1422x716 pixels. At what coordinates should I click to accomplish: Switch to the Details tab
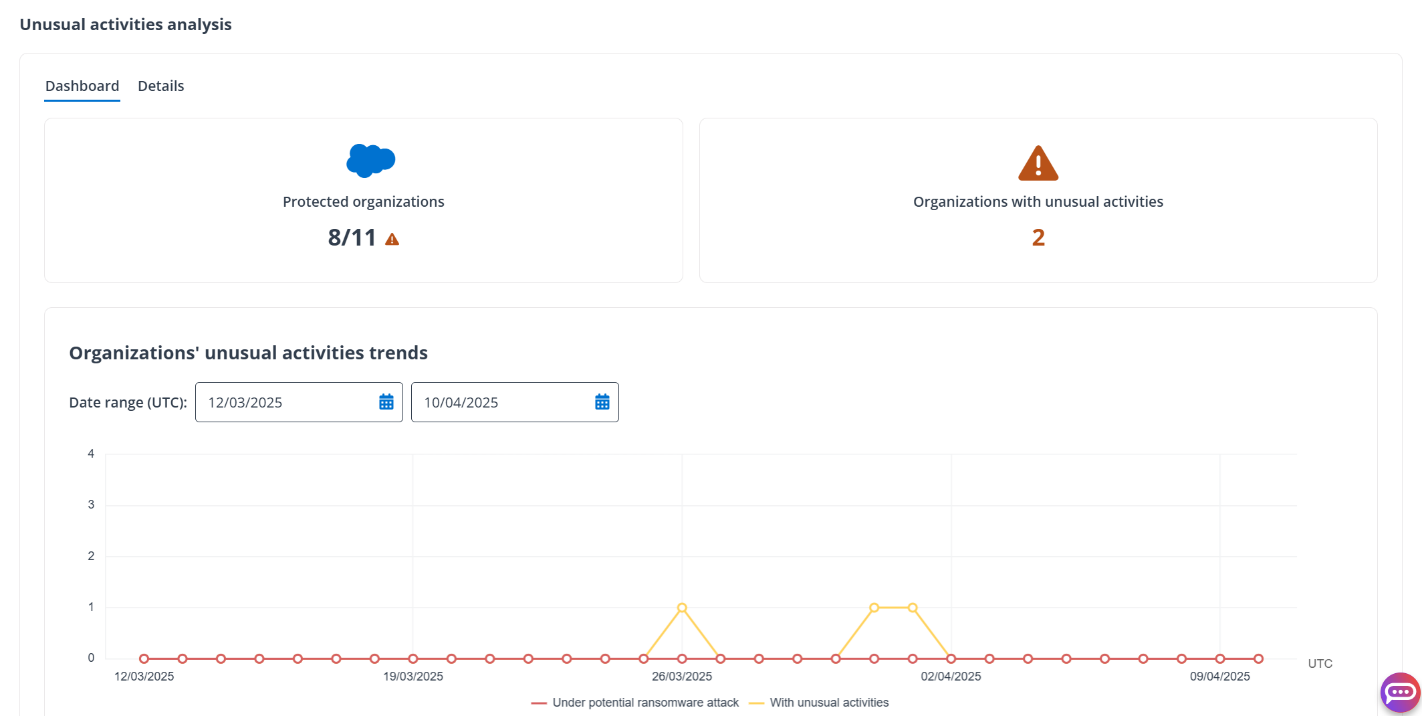tap(161, 86)
